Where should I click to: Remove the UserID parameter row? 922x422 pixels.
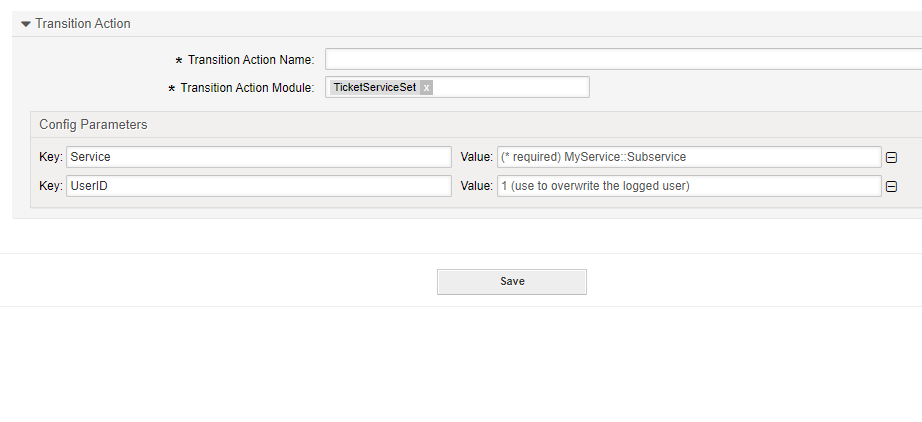click(891, 186)
